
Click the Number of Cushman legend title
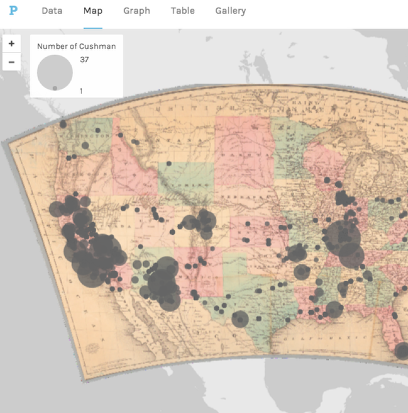[x=76, y=46]
